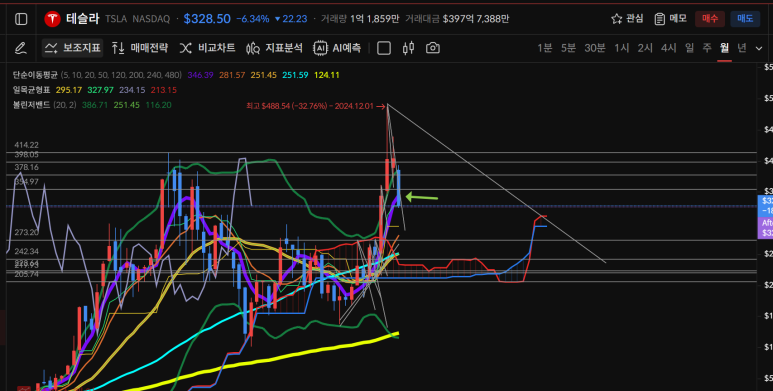Viewport: 773px width, 391px height.
Task: Click 거래대금 $397억 7,388만 value
Action: (476, 19)
